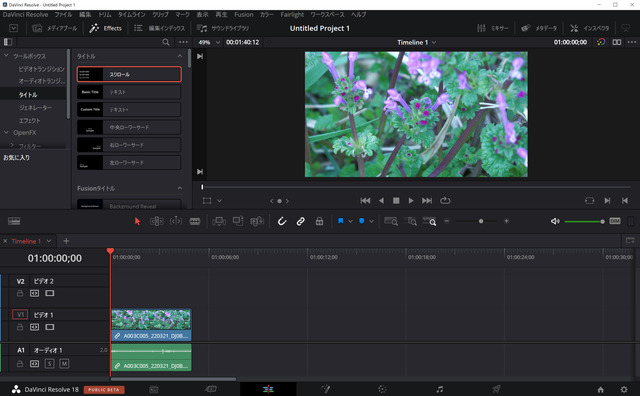Image resolution: width=640 pixels, height=396 pixels.
Task: Play the timeline in reverse
Action: tap(381, 200)
